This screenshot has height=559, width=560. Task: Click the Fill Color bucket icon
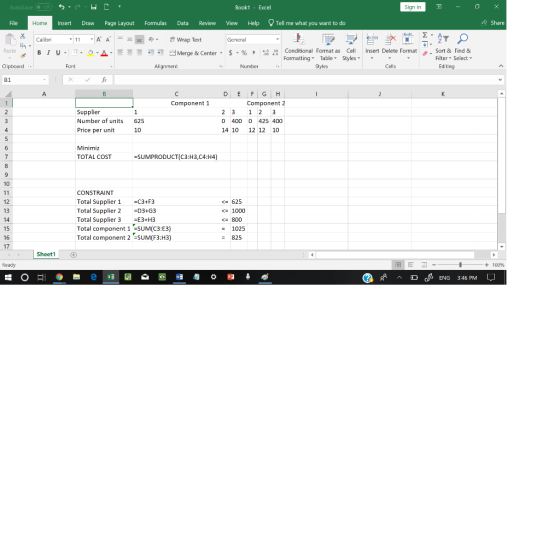[x=90, y=53]
